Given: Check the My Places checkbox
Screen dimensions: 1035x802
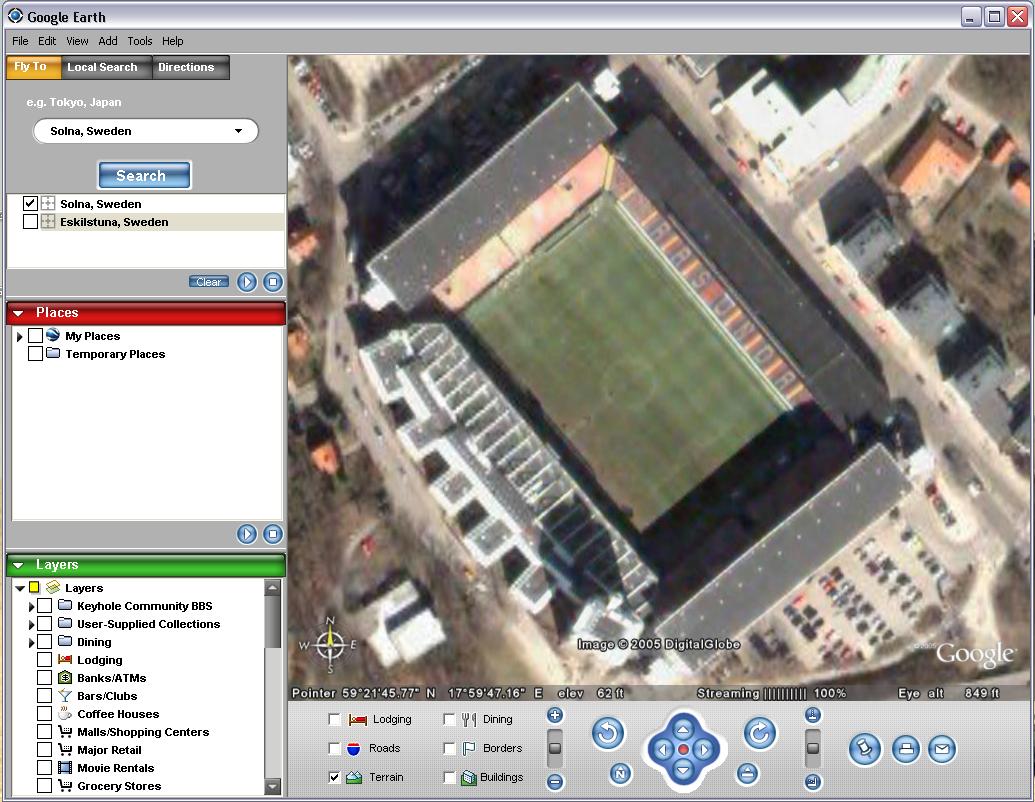Looking at the screenshot, I should pyautogui.click(x=36, y=335).
